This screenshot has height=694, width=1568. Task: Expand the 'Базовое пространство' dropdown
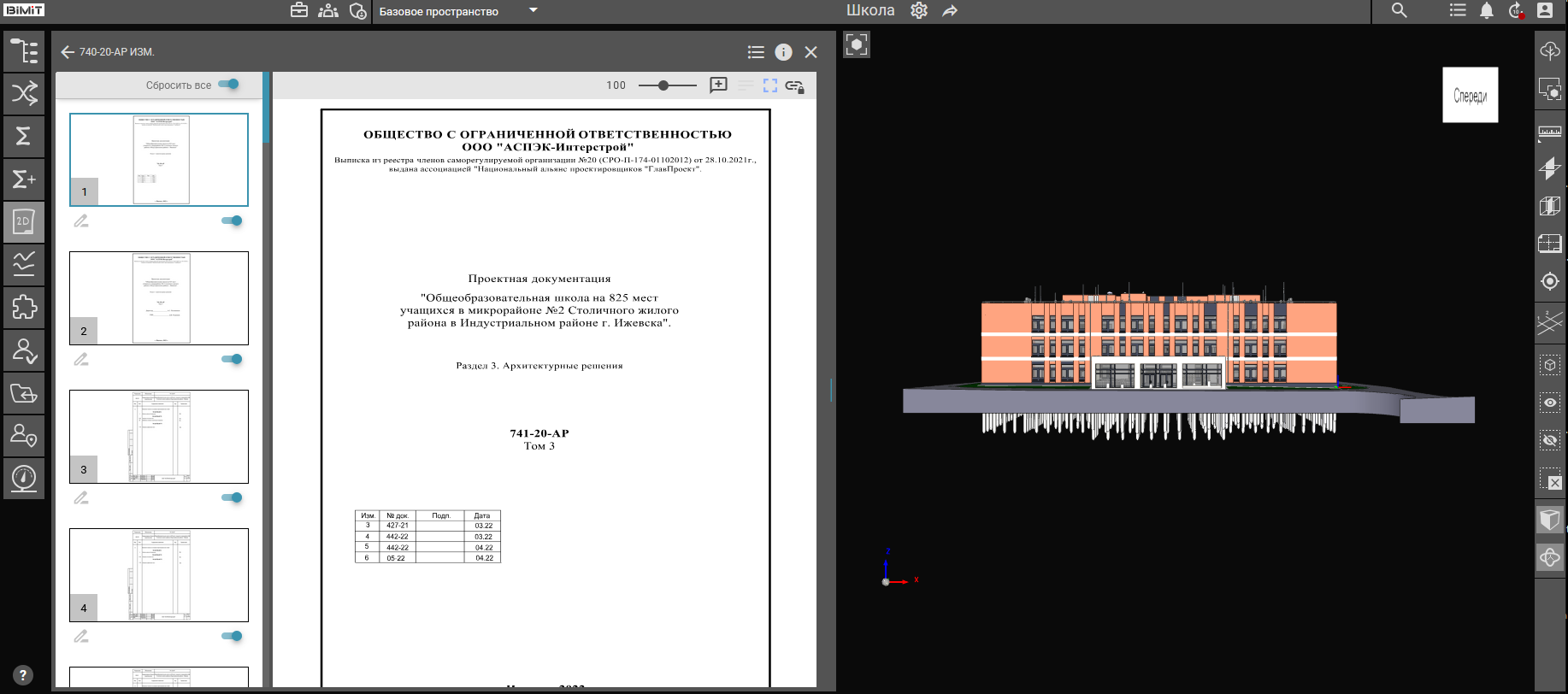pyautogui.click(x=533, y=11)
